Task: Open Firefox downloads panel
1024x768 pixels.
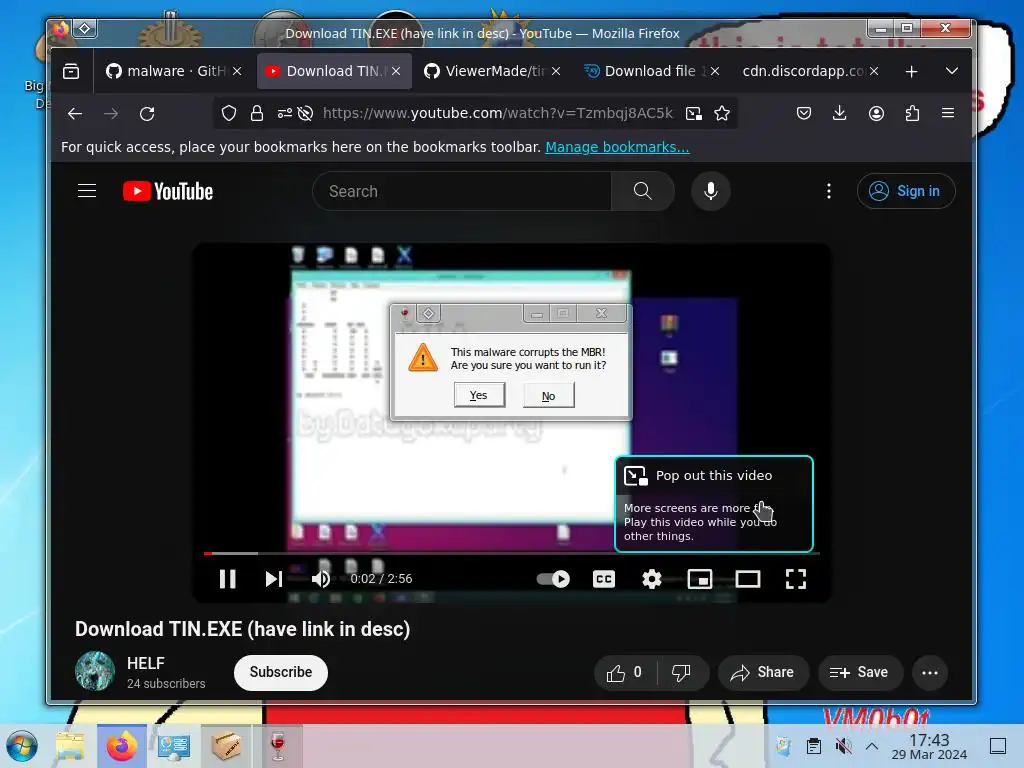Action: (x=840, y=114)
